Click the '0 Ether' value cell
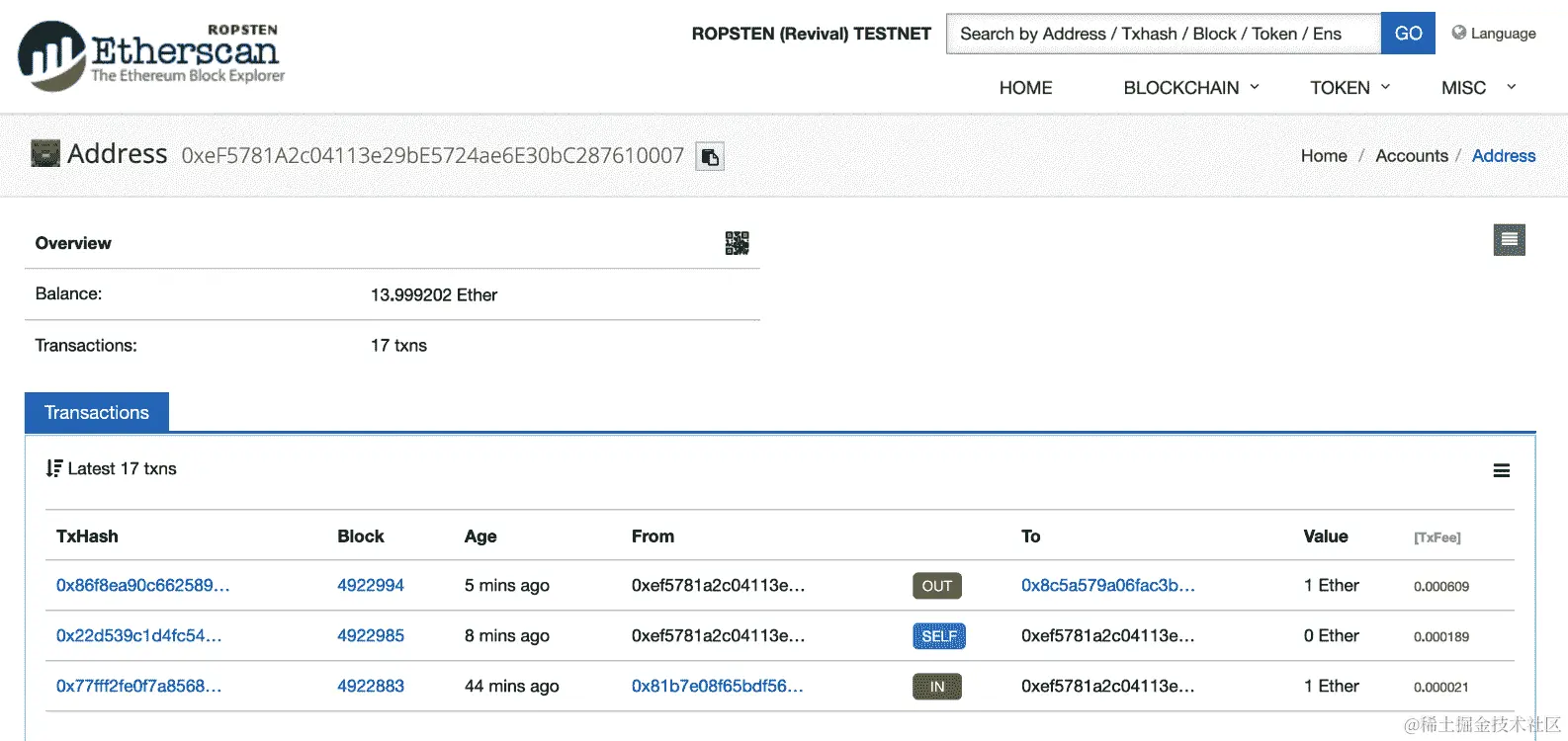This screenshot has height=741, width=1568. click(1331, 636)
